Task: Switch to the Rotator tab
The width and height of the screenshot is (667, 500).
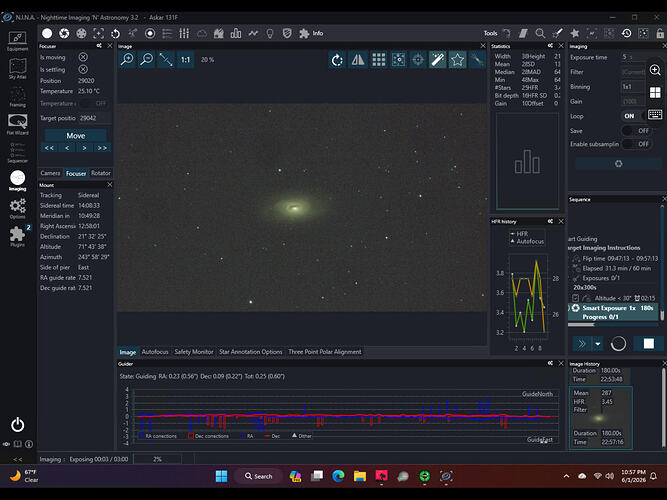Action: tap(101, 173)
